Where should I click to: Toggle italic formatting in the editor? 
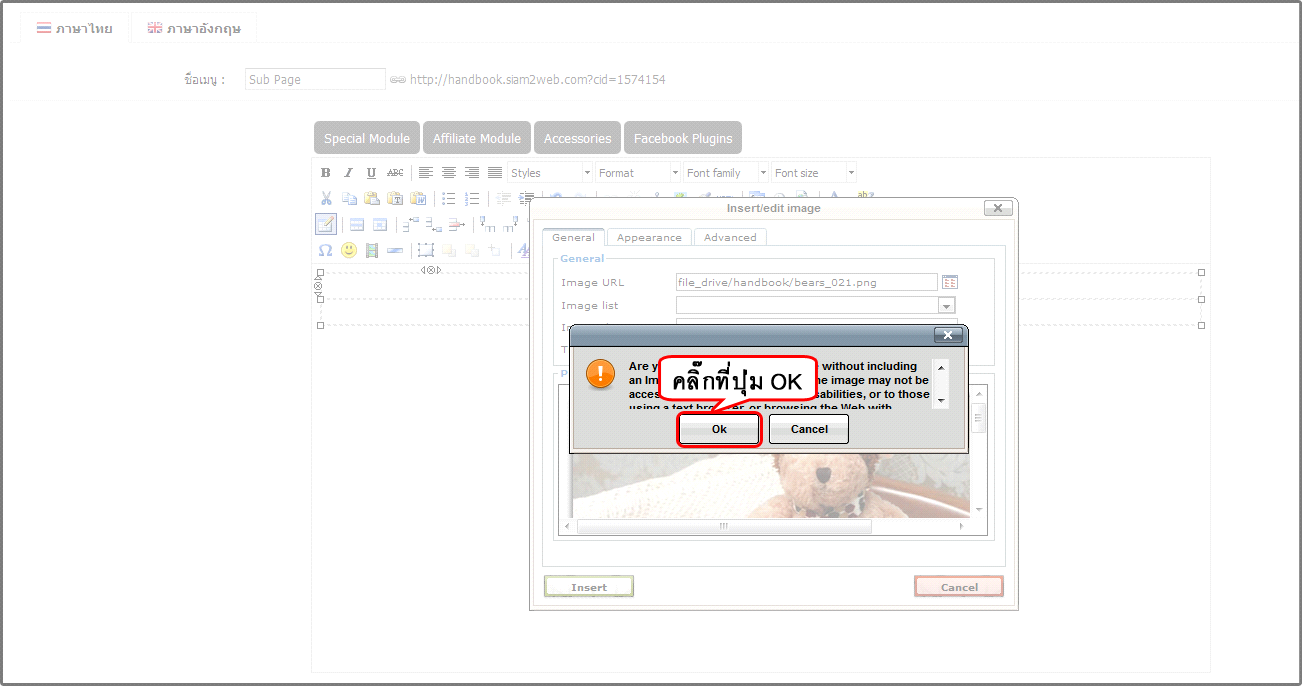click(x=348, y=173)
